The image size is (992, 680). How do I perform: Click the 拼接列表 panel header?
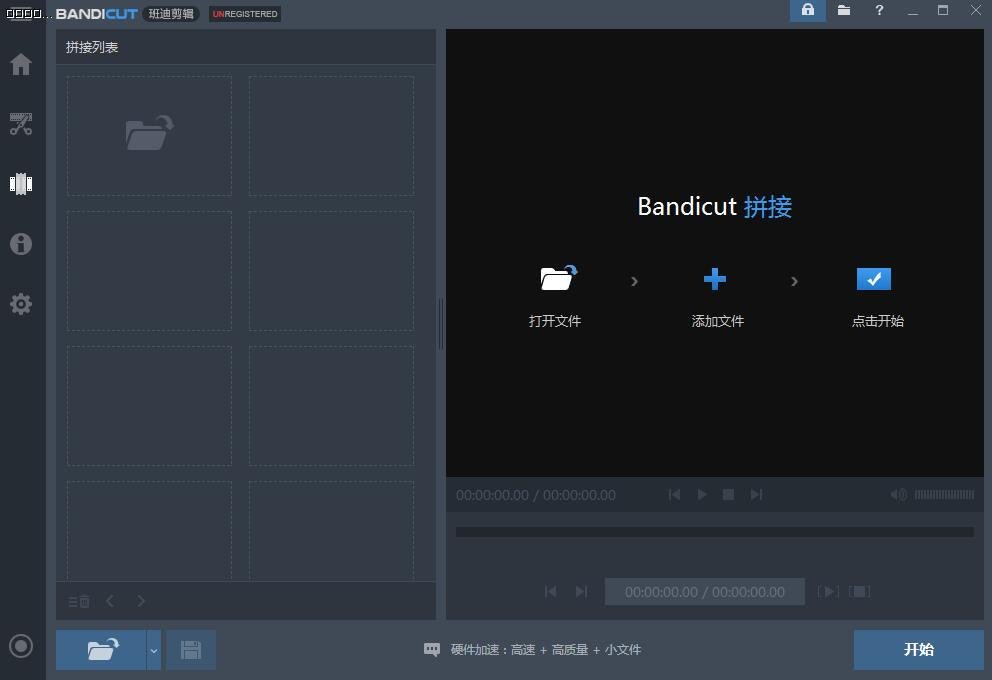coord(92,47)
